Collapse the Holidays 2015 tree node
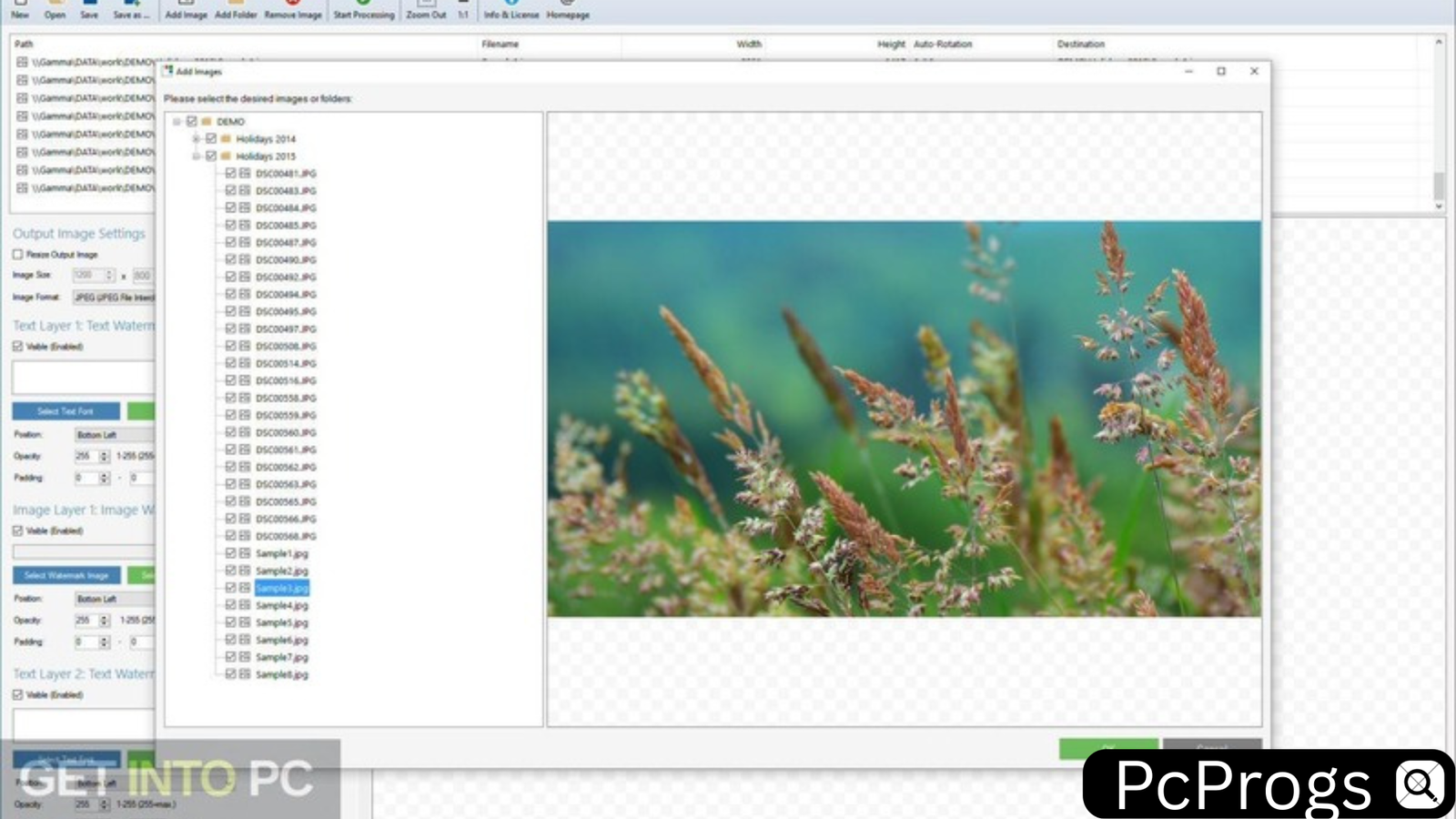 196,156
